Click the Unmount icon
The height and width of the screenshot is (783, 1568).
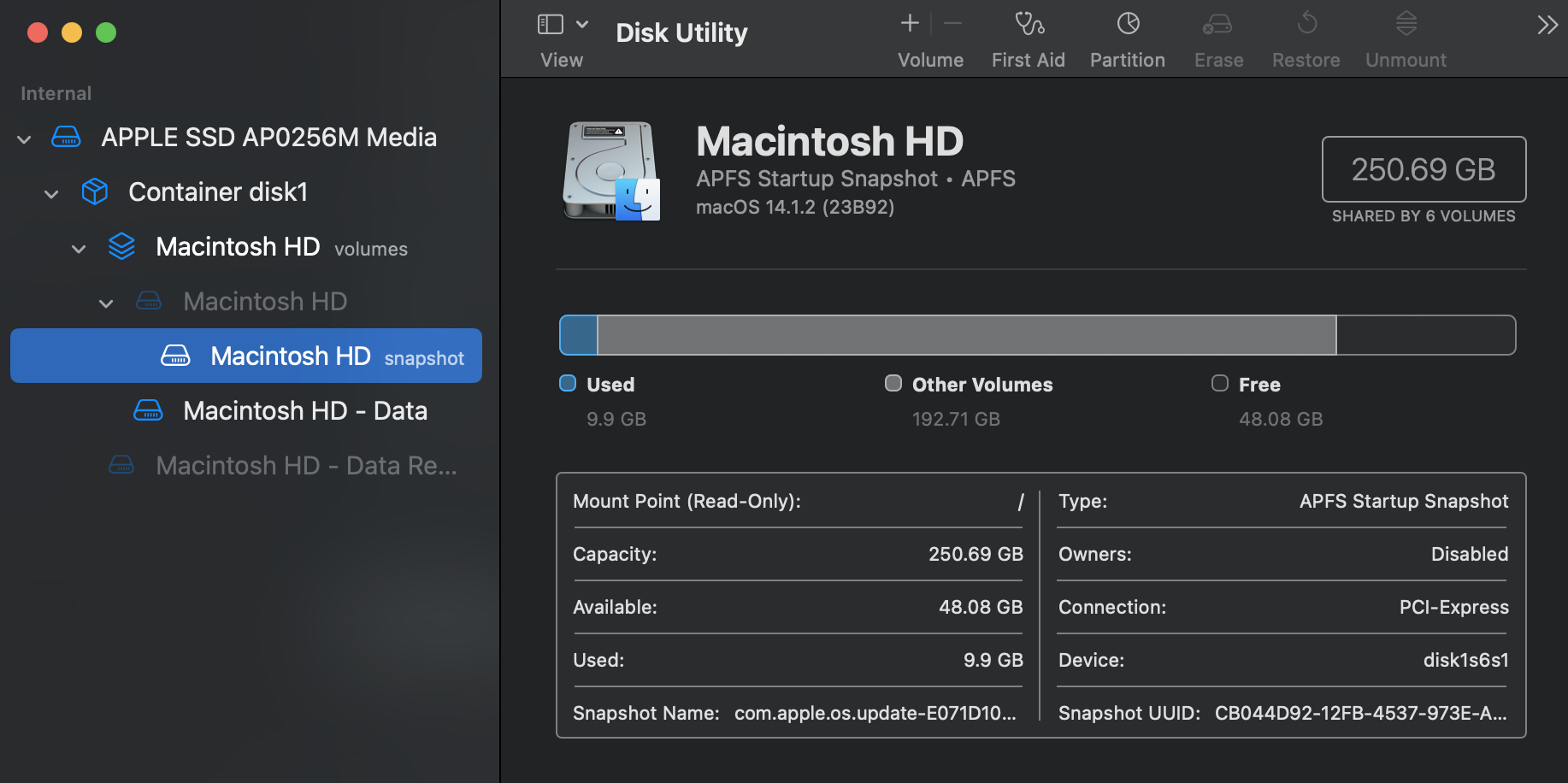click(x=1406, y=23)
